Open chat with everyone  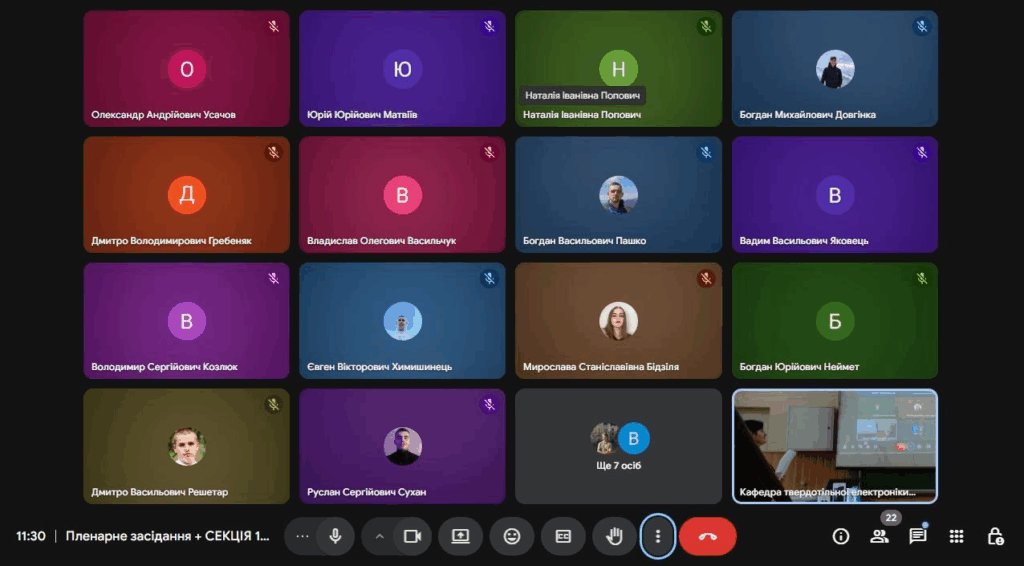(917, 536)
